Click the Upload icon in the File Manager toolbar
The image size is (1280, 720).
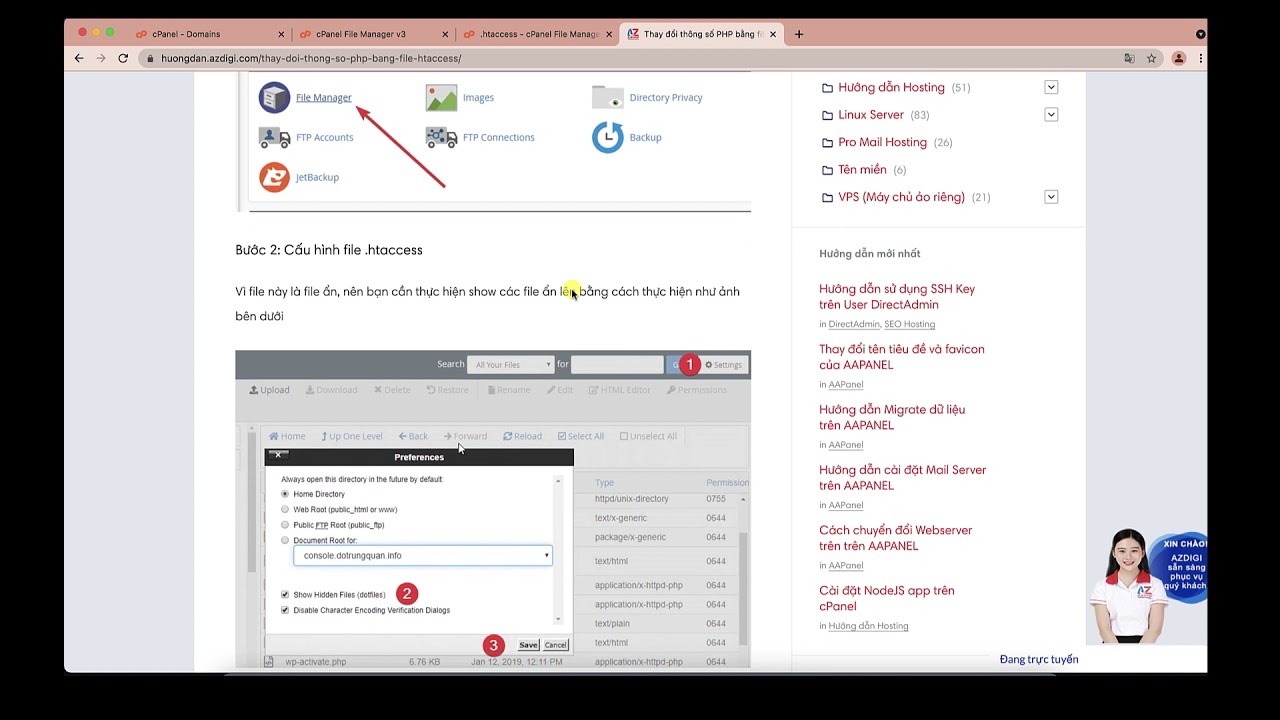[x=254, y=390]
